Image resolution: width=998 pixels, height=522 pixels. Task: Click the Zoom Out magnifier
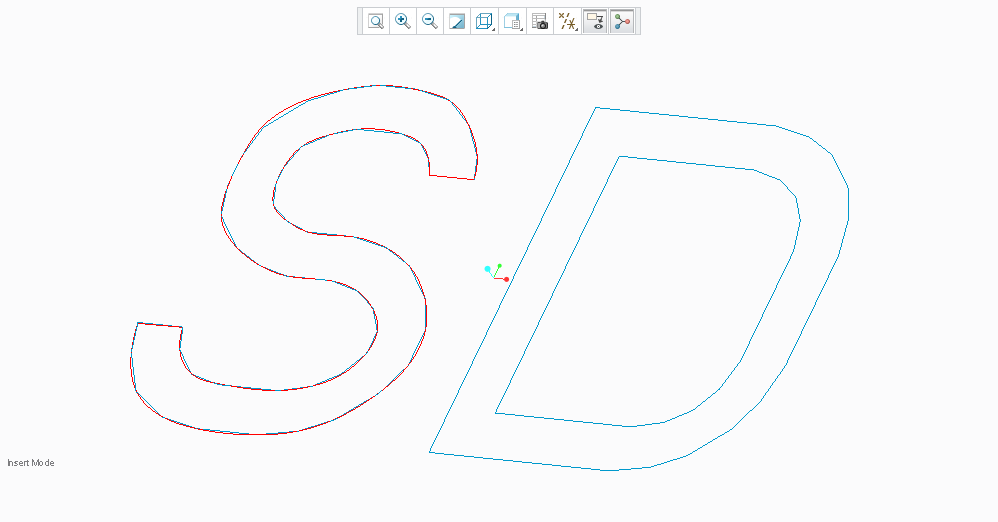(x=430, y=21)
